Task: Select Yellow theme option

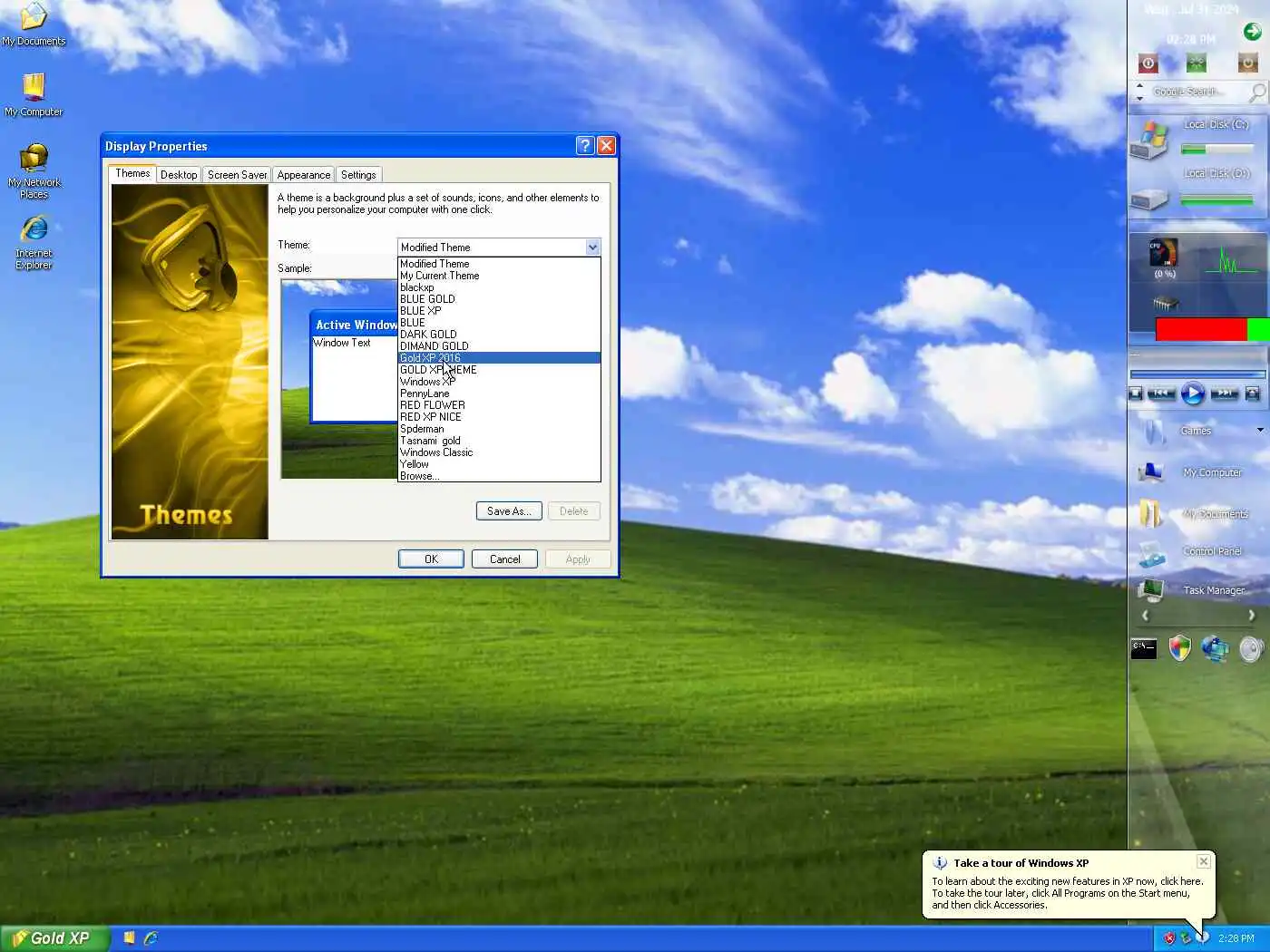Action: click(x=499, y=464)
